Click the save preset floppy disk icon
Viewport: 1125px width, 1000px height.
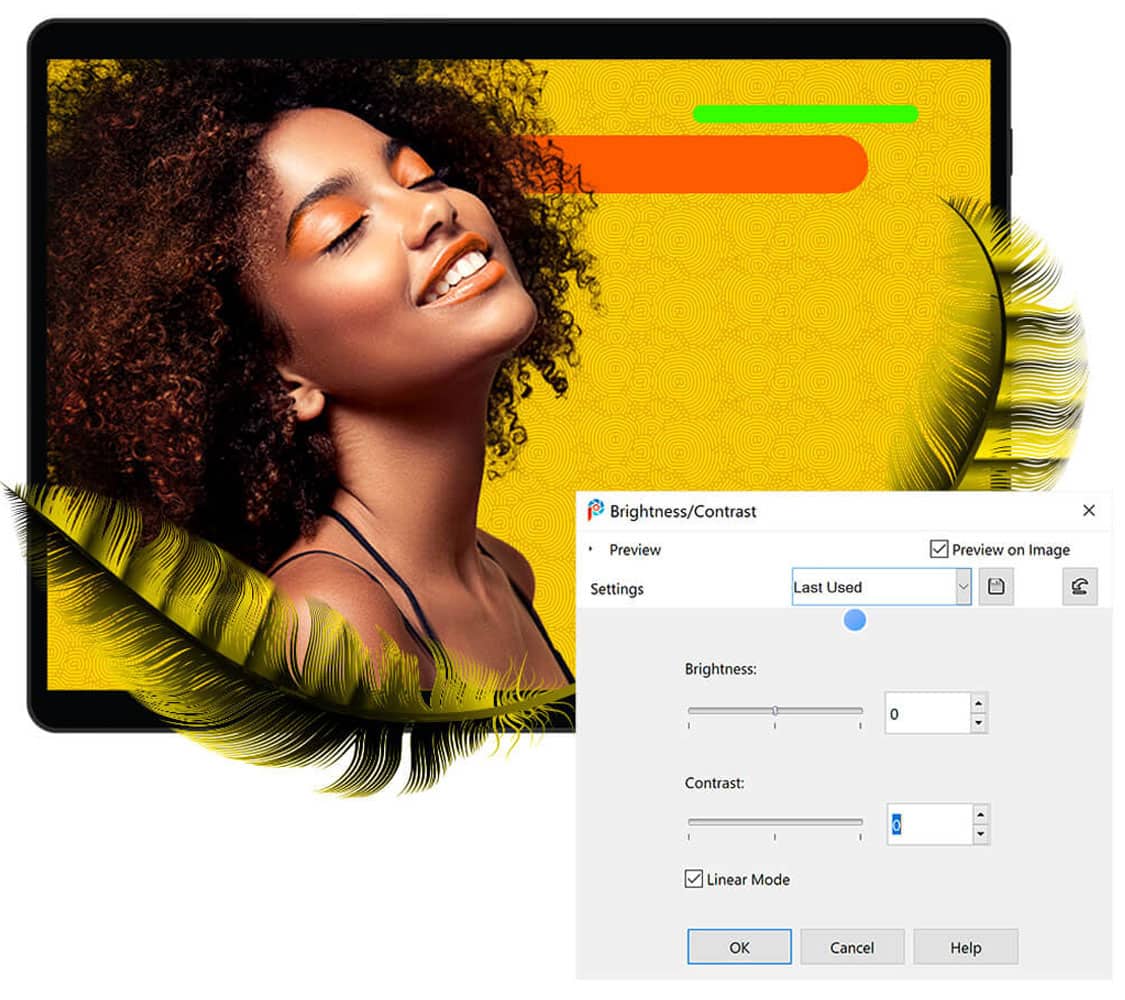(x=996, y=587)
